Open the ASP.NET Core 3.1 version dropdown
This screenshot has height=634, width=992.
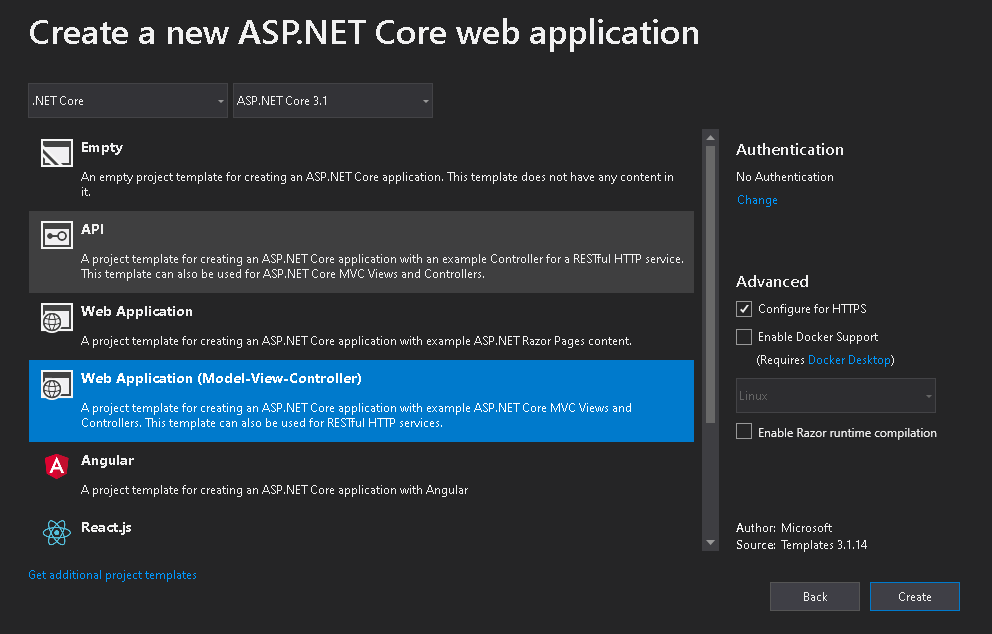tap(332, 101)
